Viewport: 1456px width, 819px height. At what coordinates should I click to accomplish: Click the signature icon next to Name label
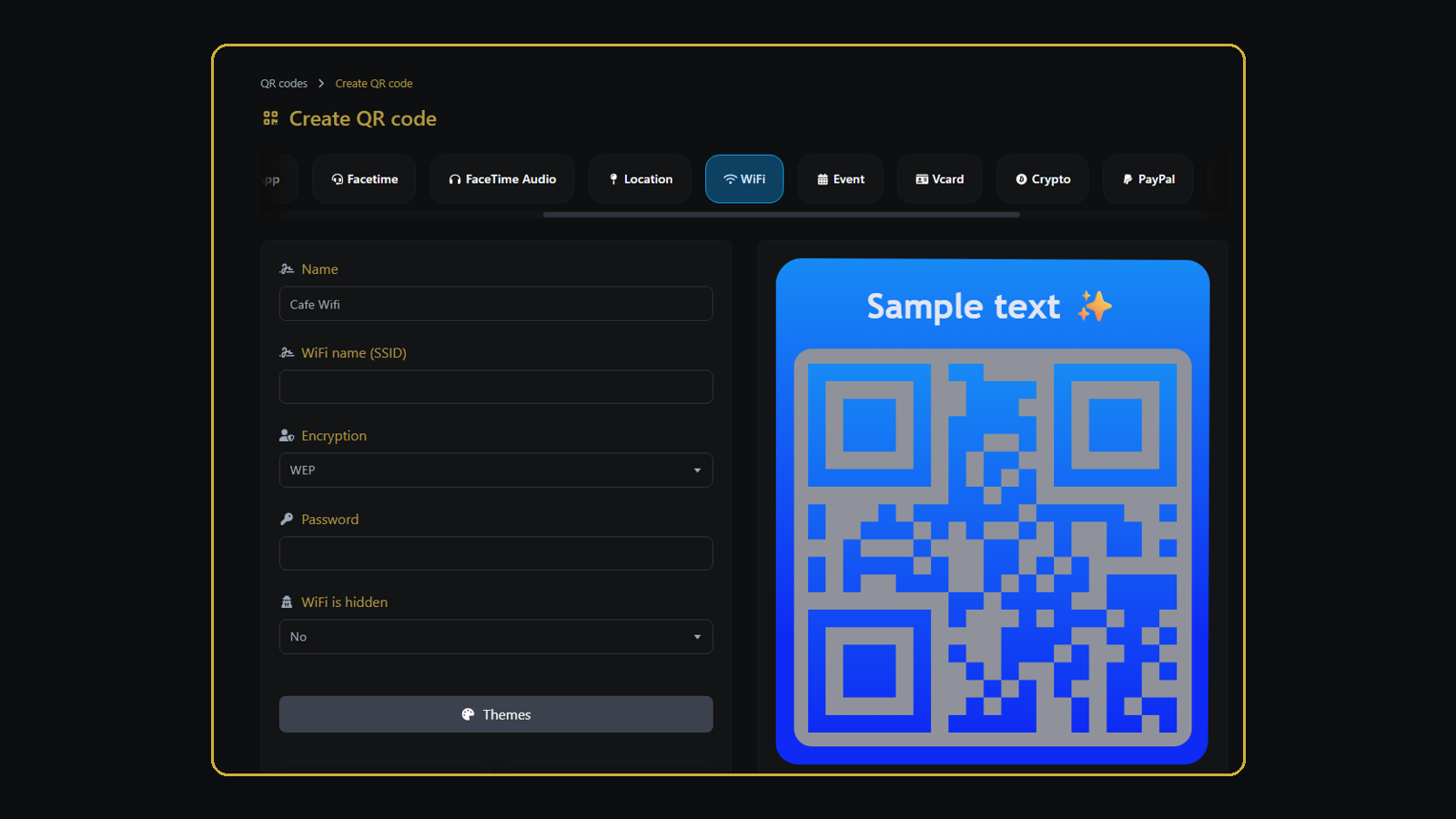click(287, 269)
